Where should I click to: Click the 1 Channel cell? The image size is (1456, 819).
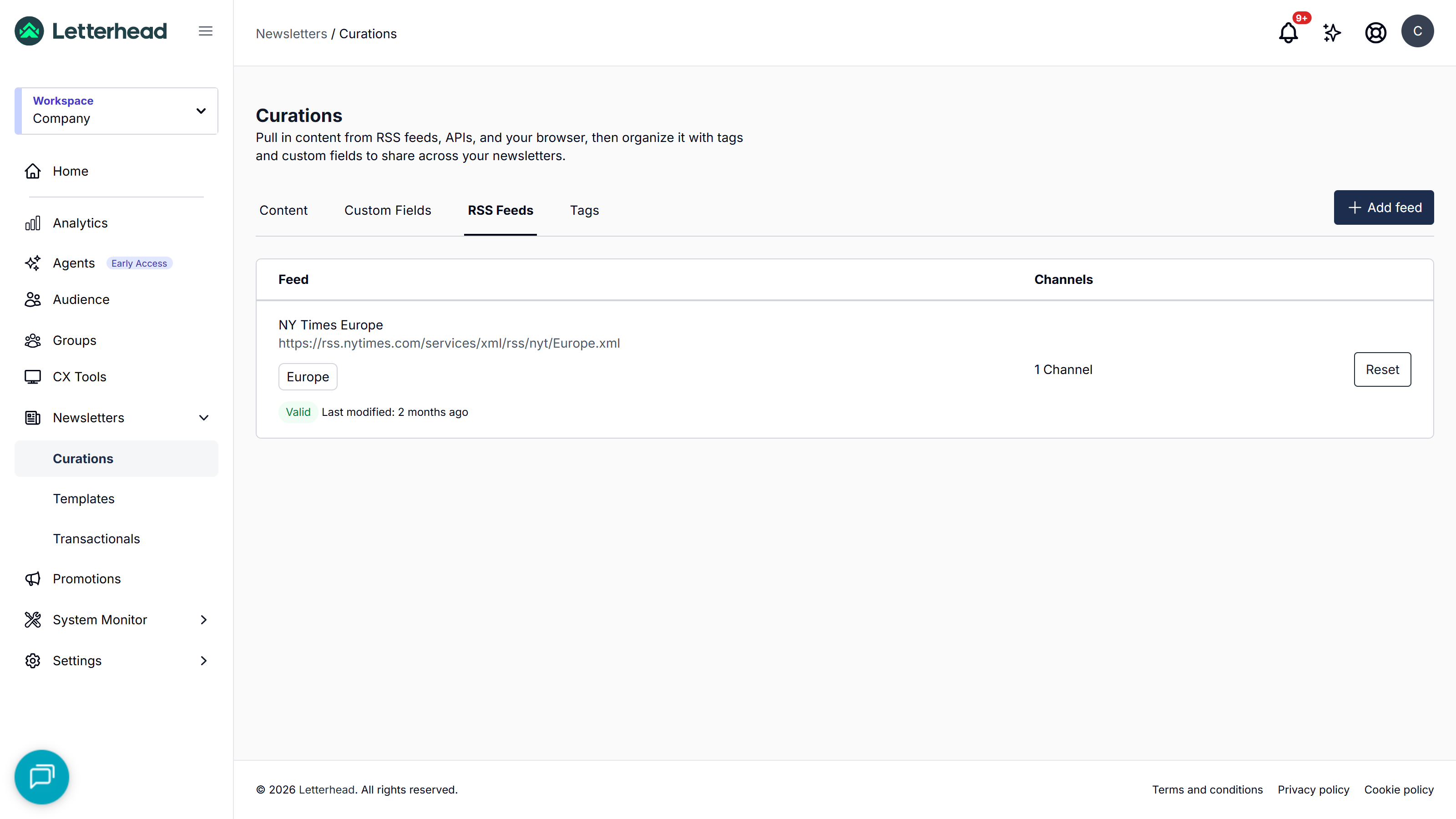click(x=1063, y=369)
